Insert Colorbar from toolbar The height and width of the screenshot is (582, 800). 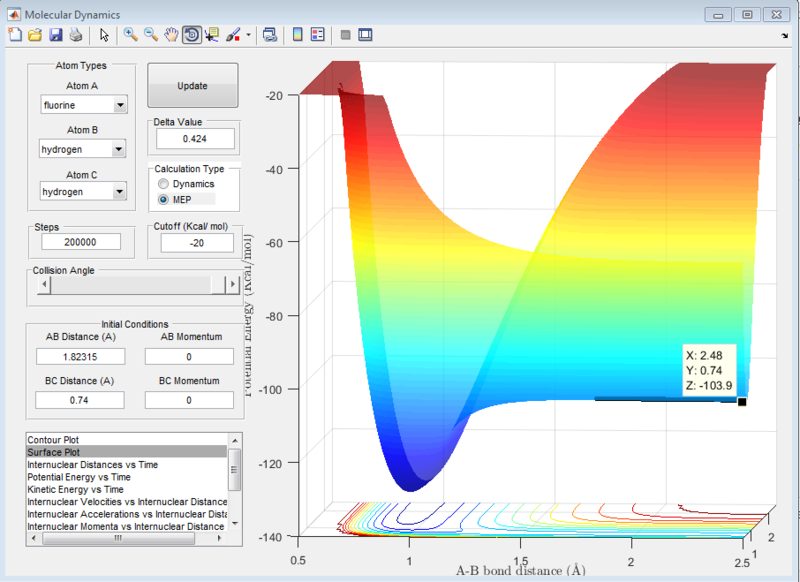tap(297, 35)
